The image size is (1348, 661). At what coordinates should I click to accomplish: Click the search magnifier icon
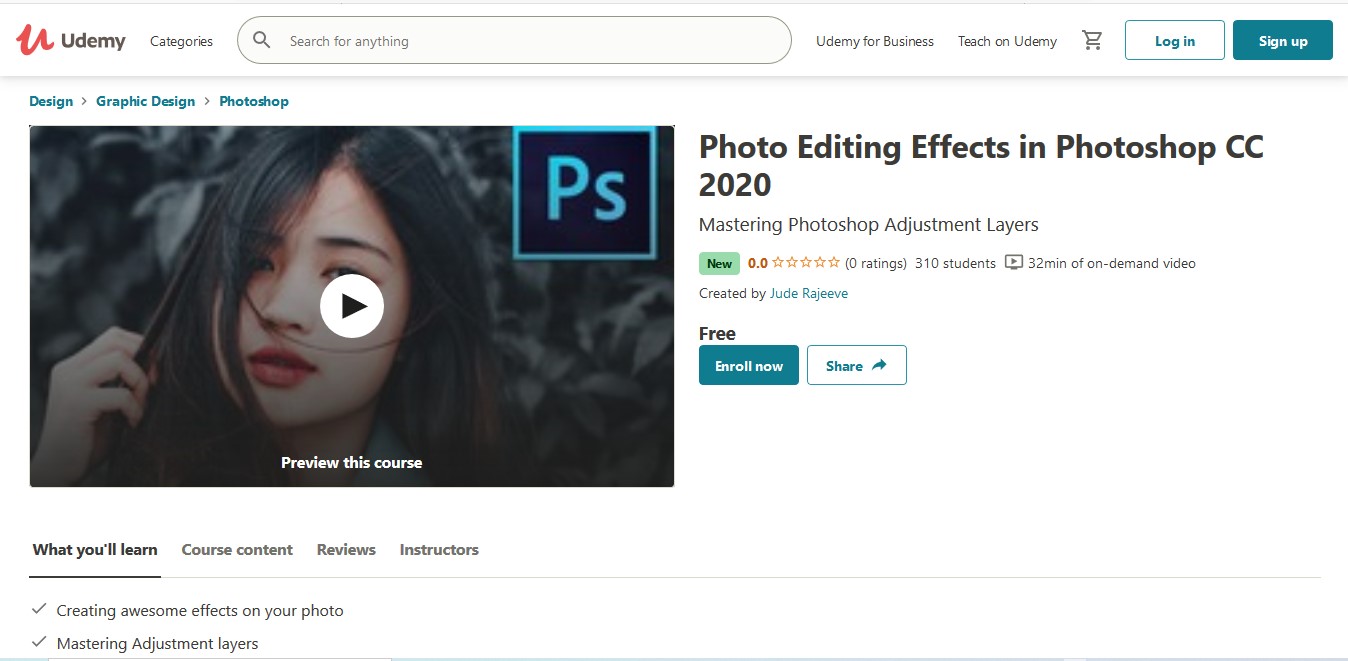click(262, 40)
